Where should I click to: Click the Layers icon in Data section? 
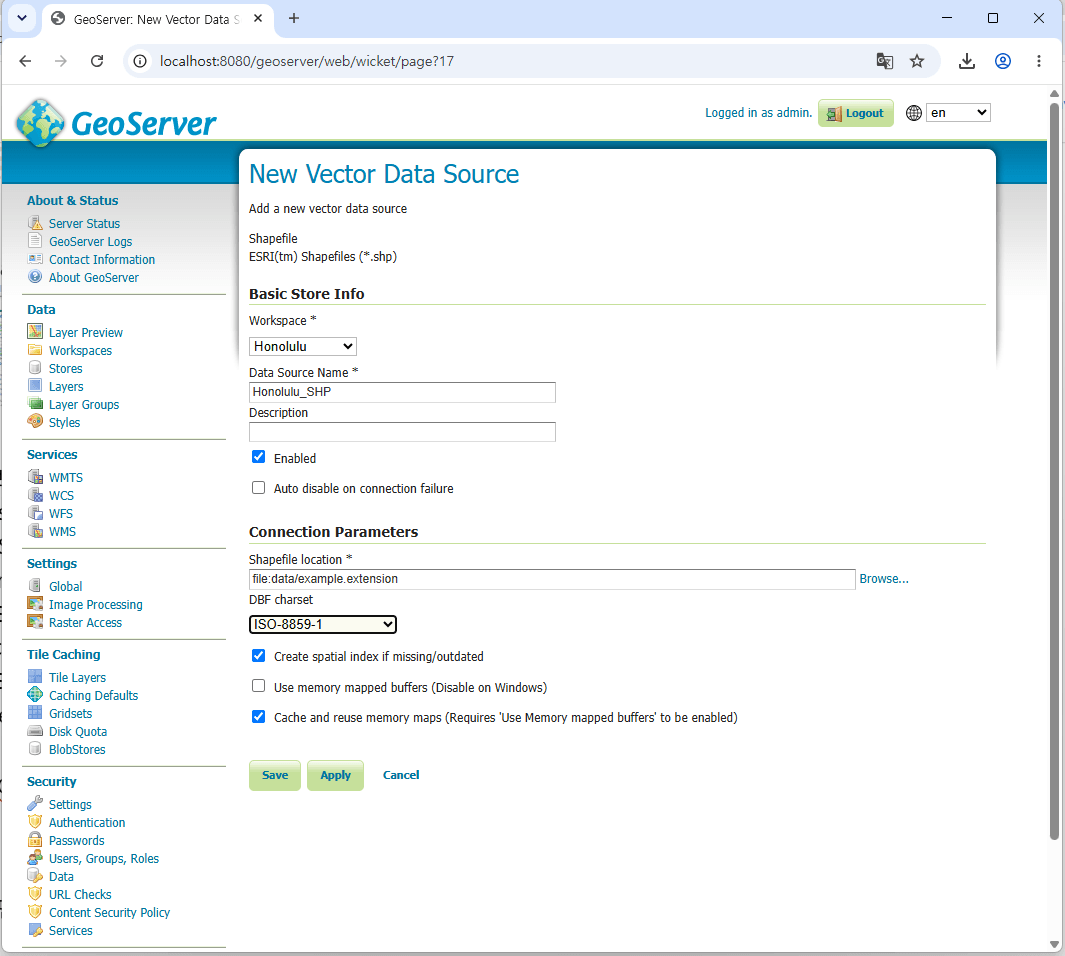click(35, 386)
